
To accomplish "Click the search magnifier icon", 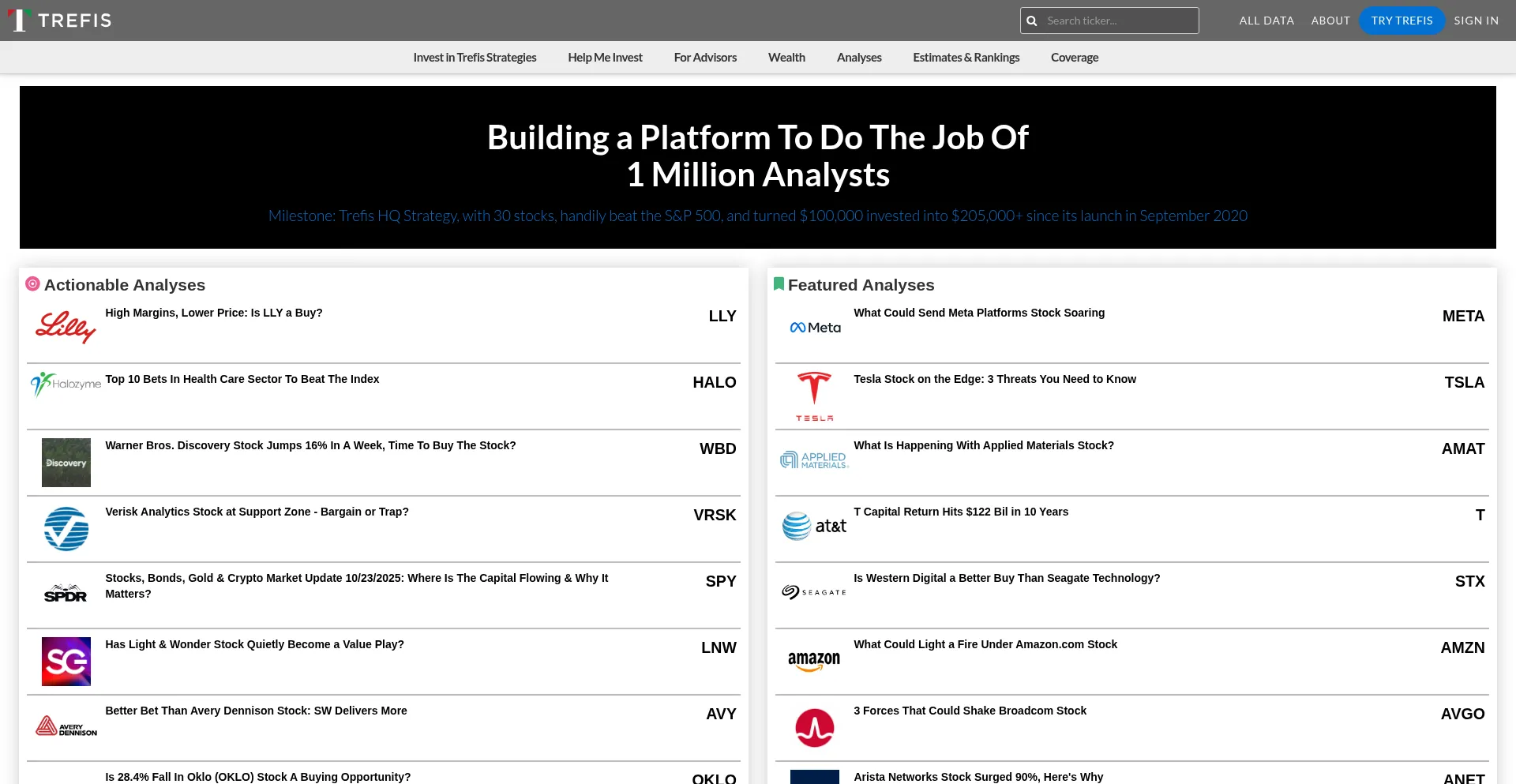I will tap(1031, 21).
